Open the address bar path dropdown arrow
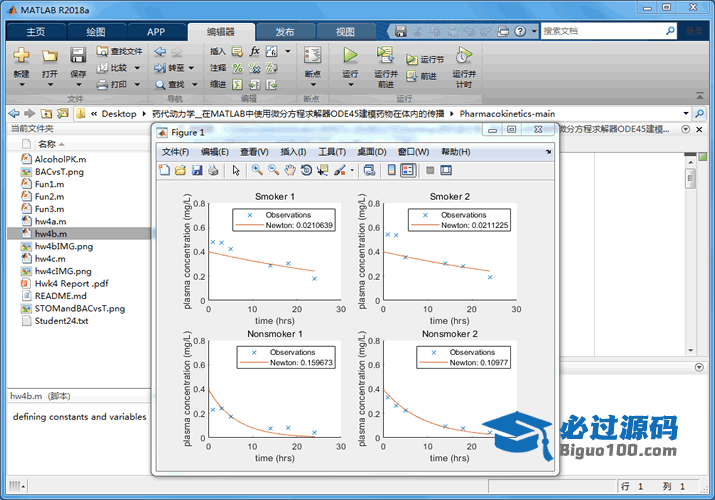The height and width of the screenshot is (500, 715). click(x=685, y=113)
